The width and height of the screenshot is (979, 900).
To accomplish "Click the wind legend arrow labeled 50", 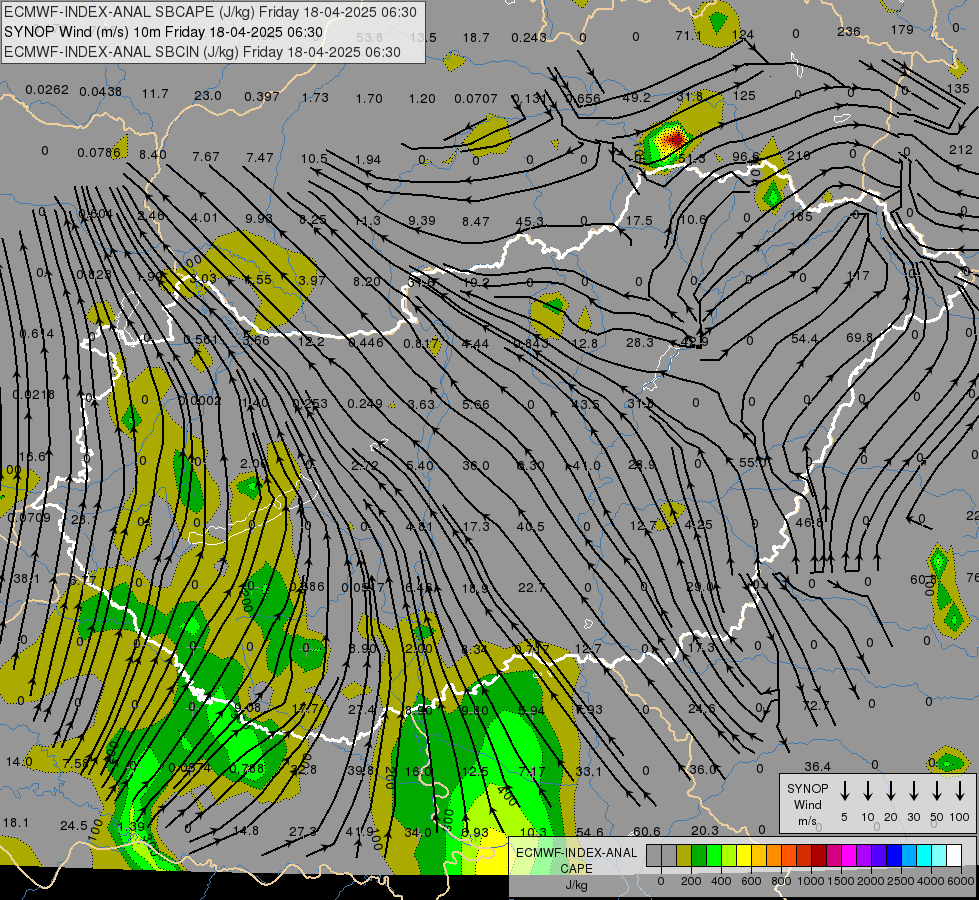I will [x=937, y=791].
